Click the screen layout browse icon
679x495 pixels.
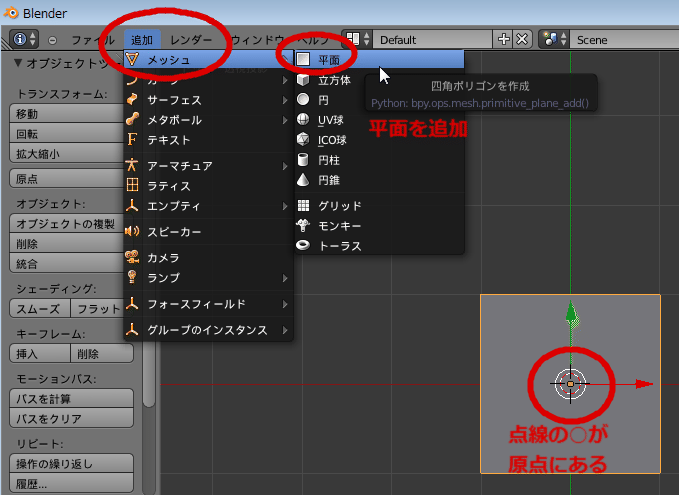353,39
